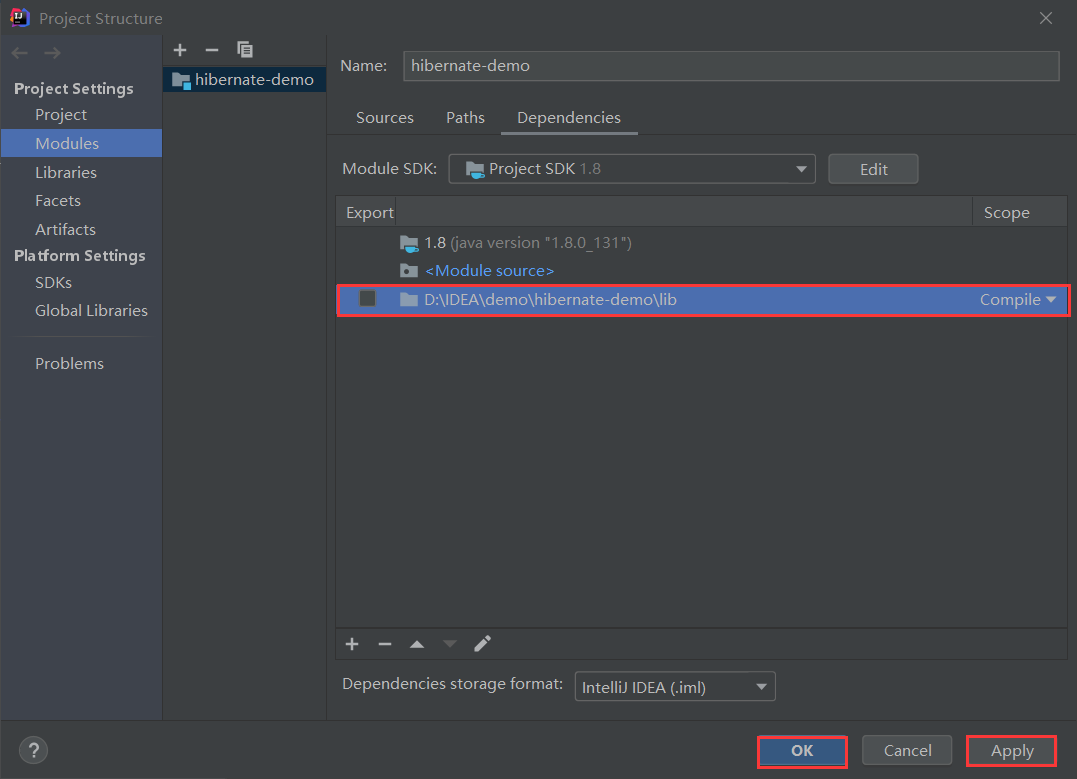Click the Edit button for Module SDK
1077x779 pixels.
coord(873,169)
